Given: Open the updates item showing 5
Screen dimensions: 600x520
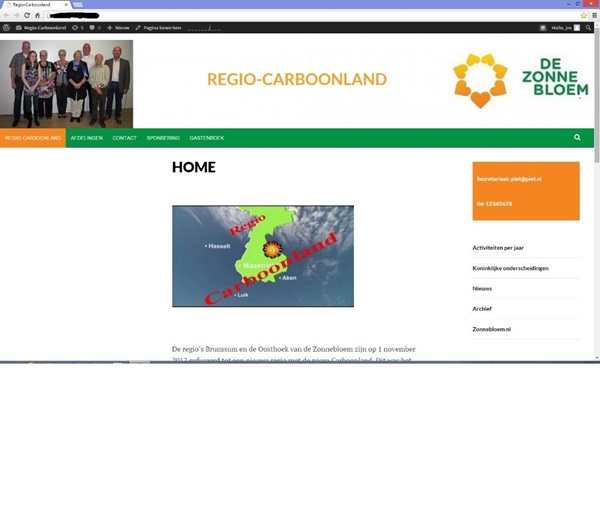Looking at the screenshot, I should point(78,28).
